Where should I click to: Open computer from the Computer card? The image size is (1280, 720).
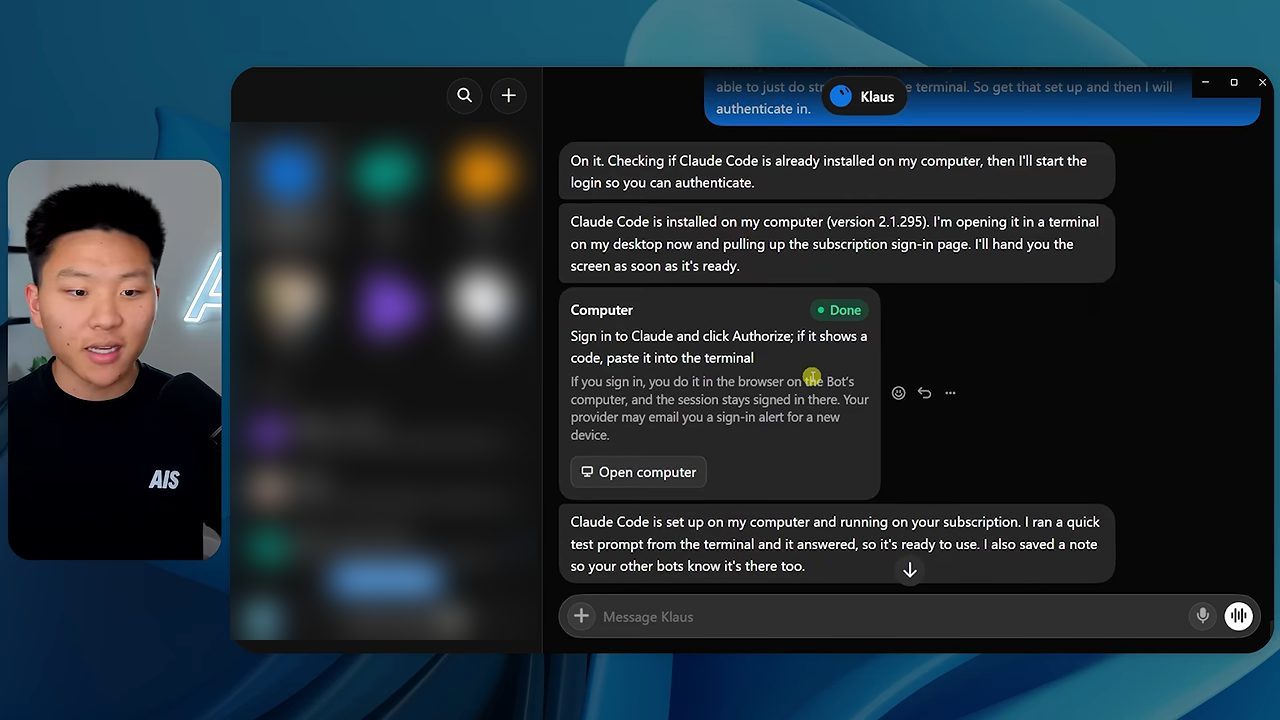pos(638,472)
